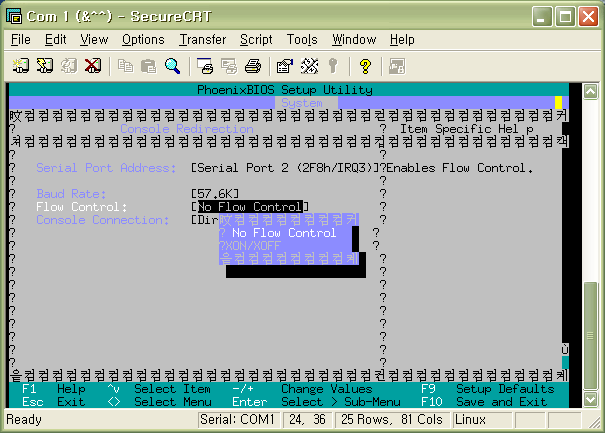Viewport: 605px width, 433px height.
Task: Click the Quick Connect lightning icon
Action: (45, 66)
